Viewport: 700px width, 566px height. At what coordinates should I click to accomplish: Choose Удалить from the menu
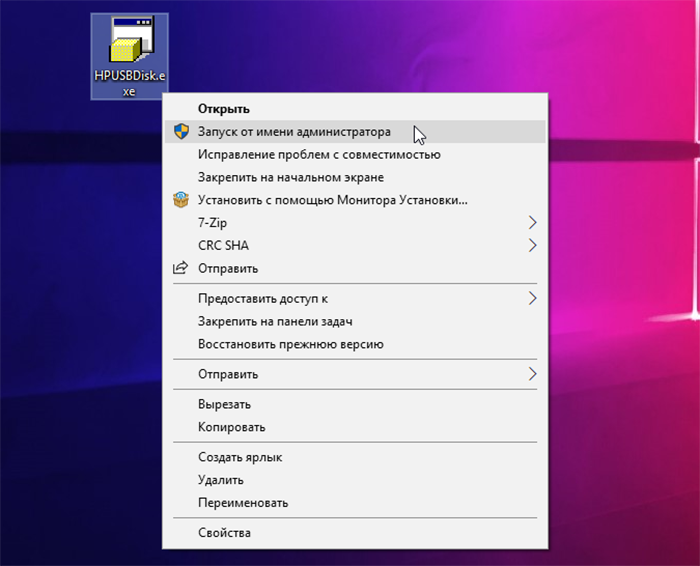click(355, 480)
